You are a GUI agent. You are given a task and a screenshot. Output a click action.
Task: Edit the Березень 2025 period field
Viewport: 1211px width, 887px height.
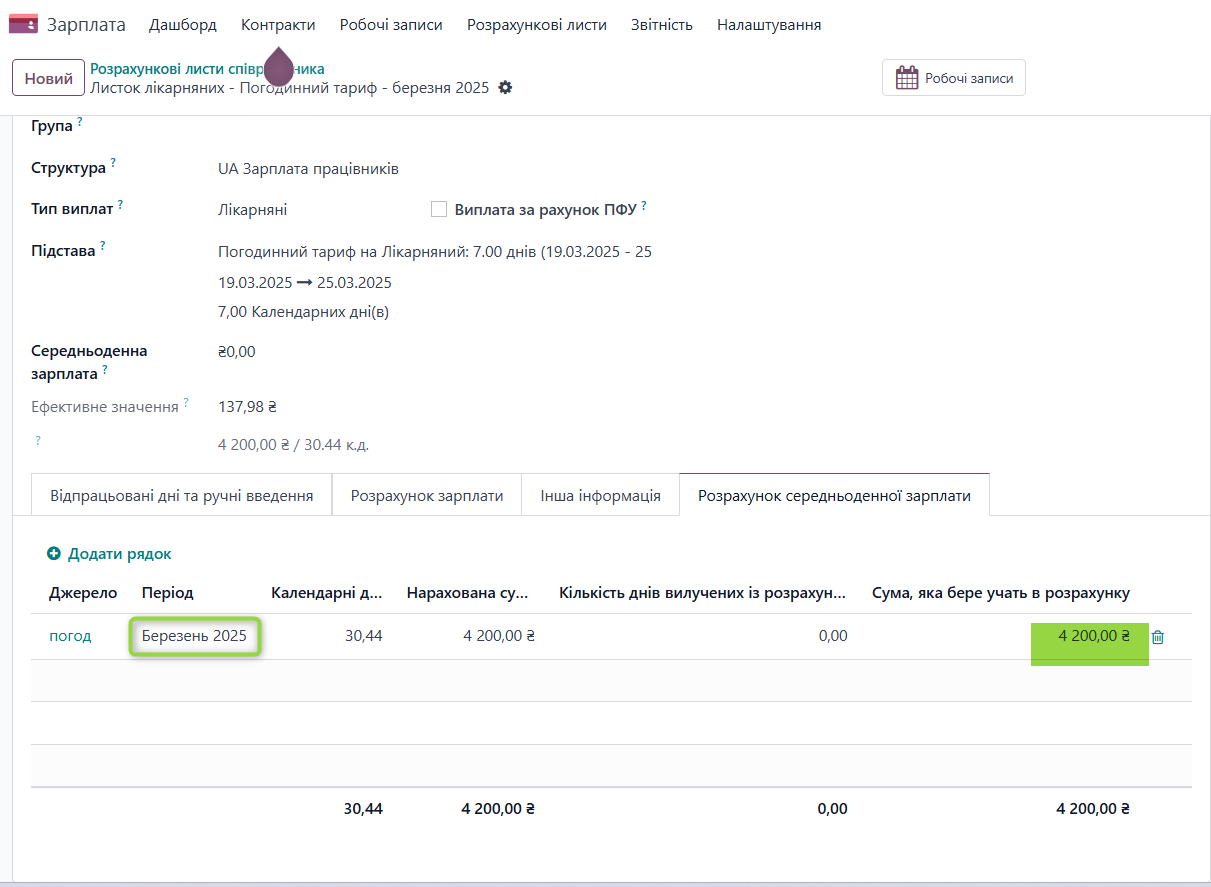[x=195, y=636]
